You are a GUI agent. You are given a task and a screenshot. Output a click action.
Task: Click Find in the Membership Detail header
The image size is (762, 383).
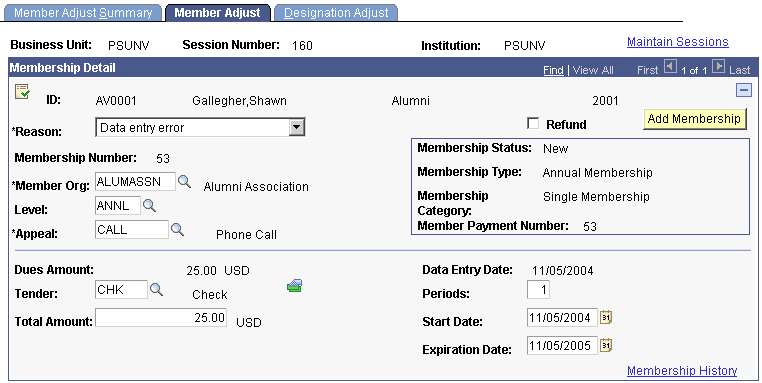(553, 70)
